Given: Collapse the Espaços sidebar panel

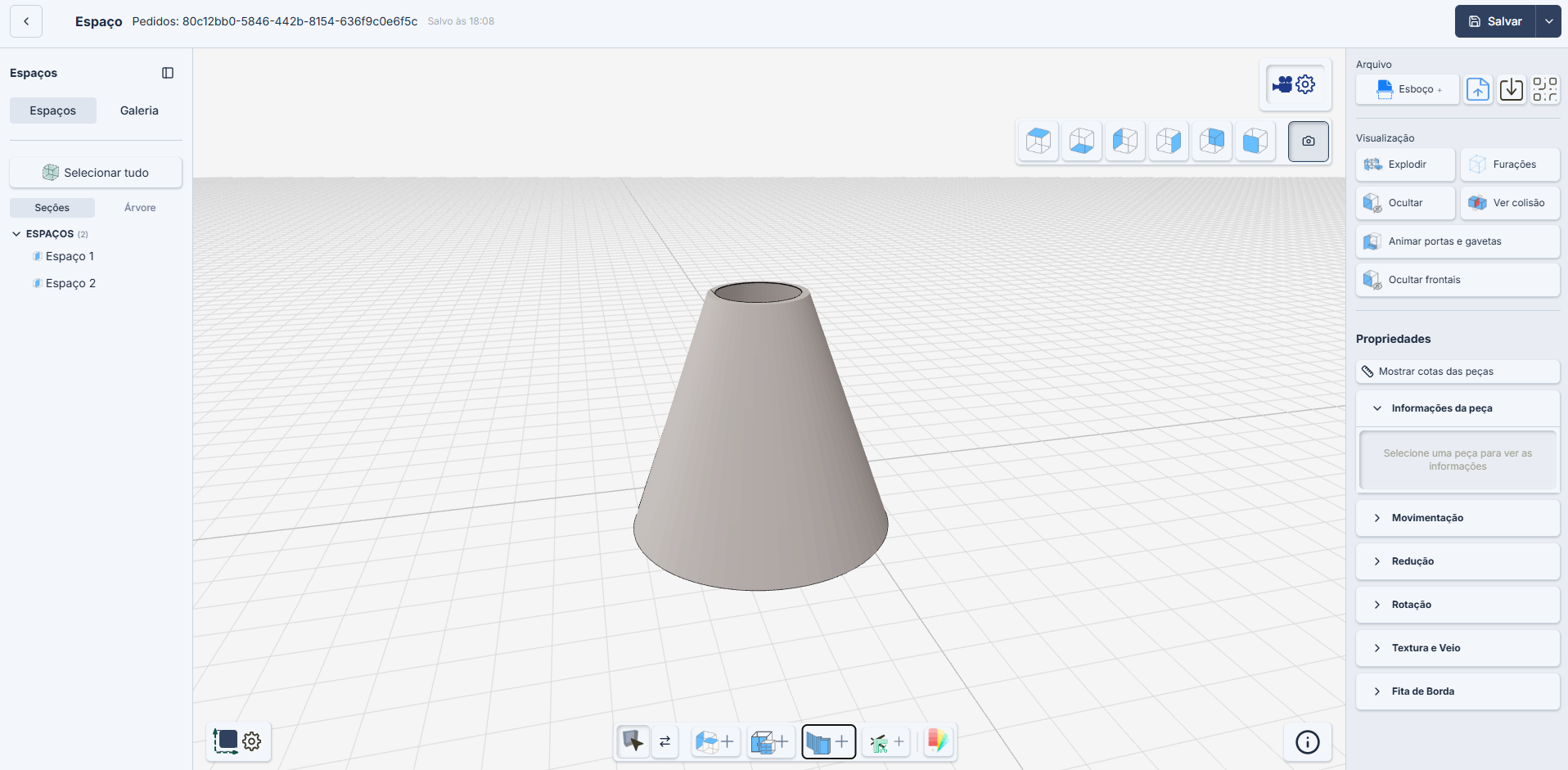Looking at the screenshot, I should point(168,73).
